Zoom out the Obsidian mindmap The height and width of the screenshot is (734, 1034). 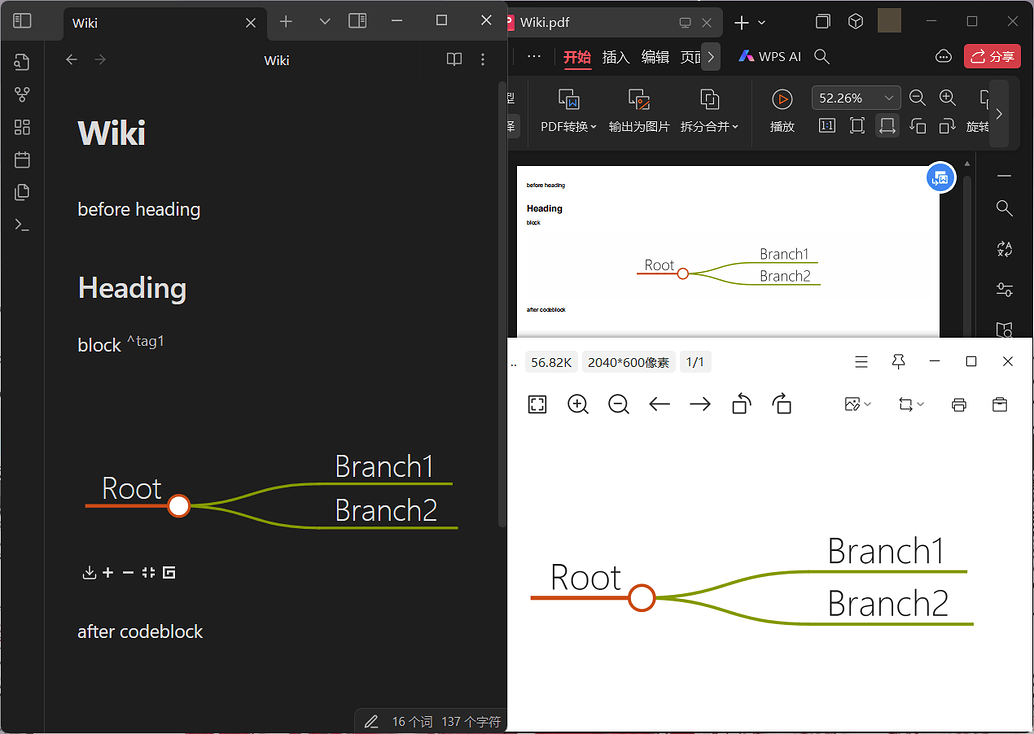tap(129, 572)
